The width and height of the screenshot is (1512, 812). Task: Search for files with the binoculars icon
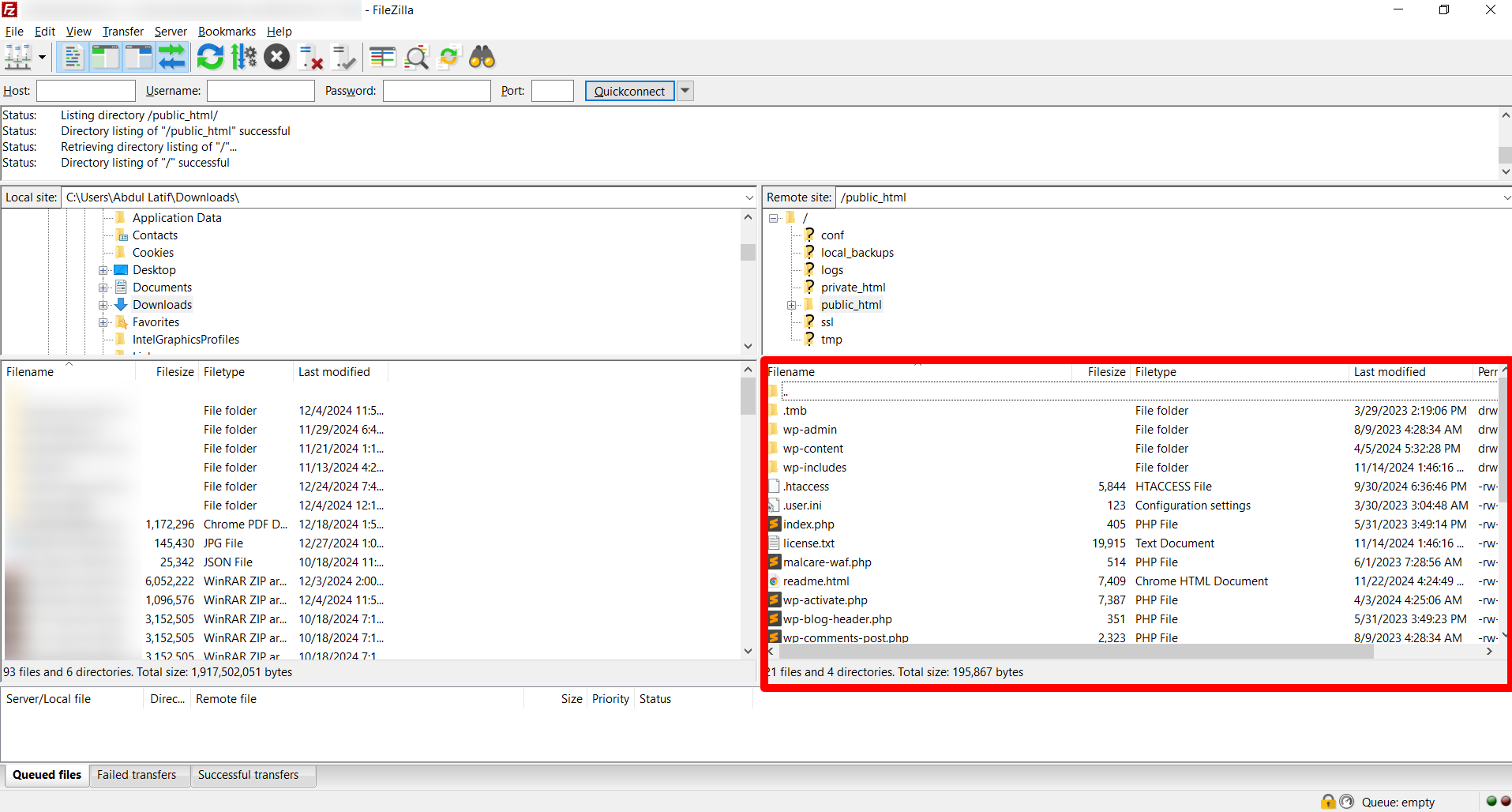(x=481, y=57)
